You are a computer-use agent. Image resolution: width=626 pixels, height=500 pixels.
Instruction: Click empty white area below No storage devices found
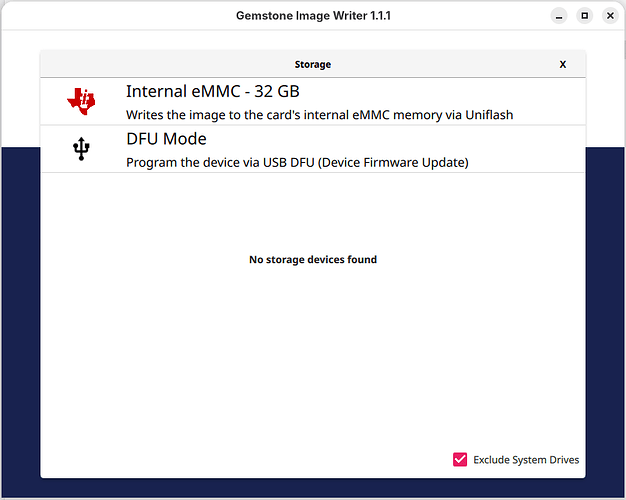tap(313, 351)
